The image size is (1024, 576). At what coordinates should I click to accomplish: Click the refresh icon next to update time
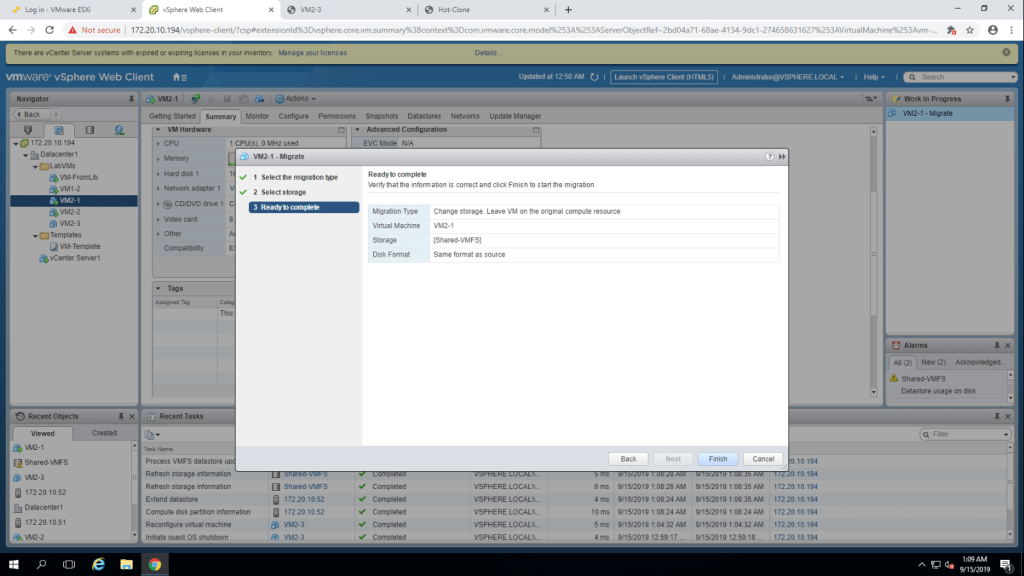click(594, 77)
